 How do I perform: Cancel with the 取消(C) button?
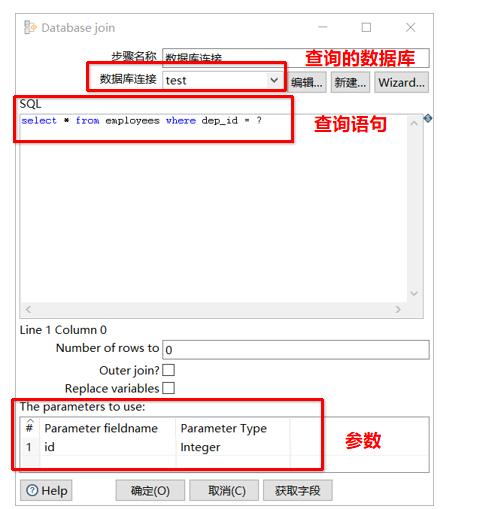click(x=224, y=490)
